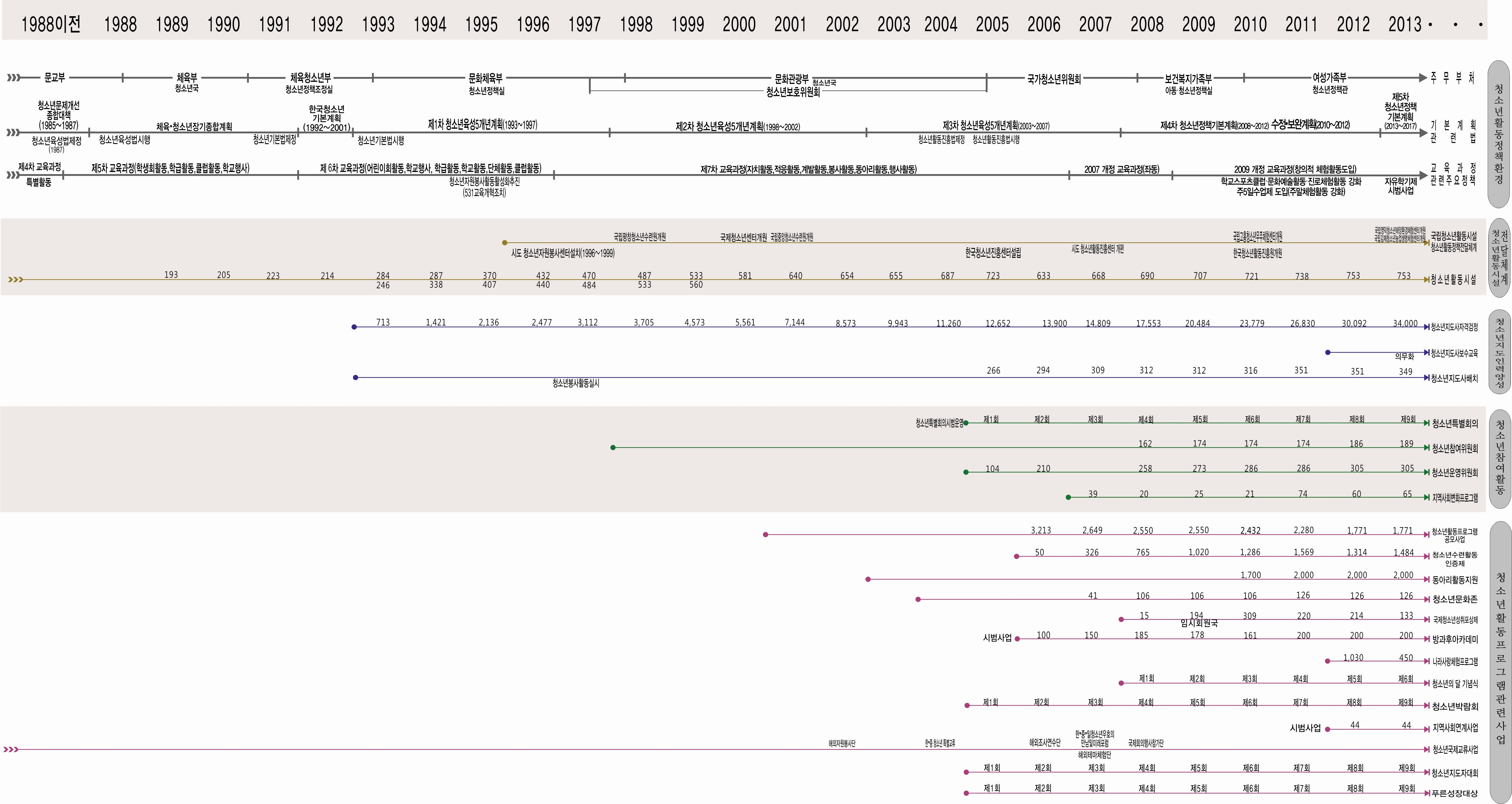
Task: Select the 체육청소년부 ministry label
Action: (x=311, y=78)
